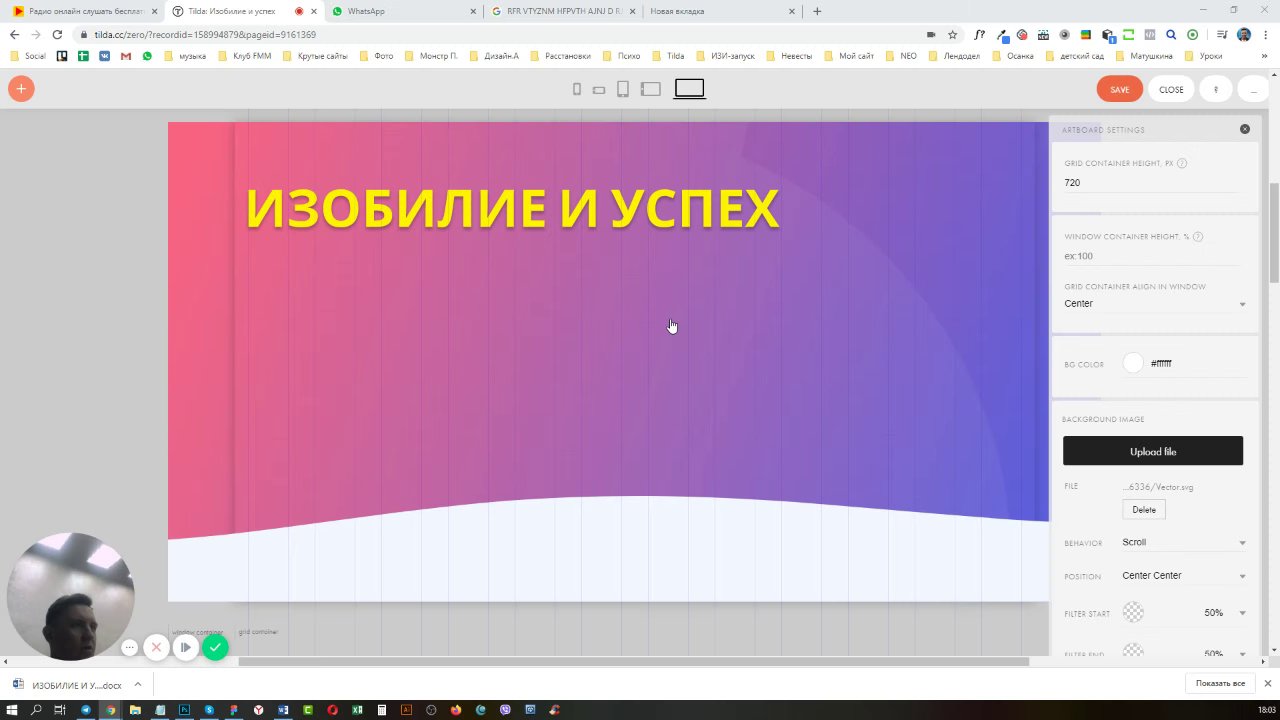Screen dimensions: 1280x720
Task: Click the recording options three-dots button
Action: (129, 648)
